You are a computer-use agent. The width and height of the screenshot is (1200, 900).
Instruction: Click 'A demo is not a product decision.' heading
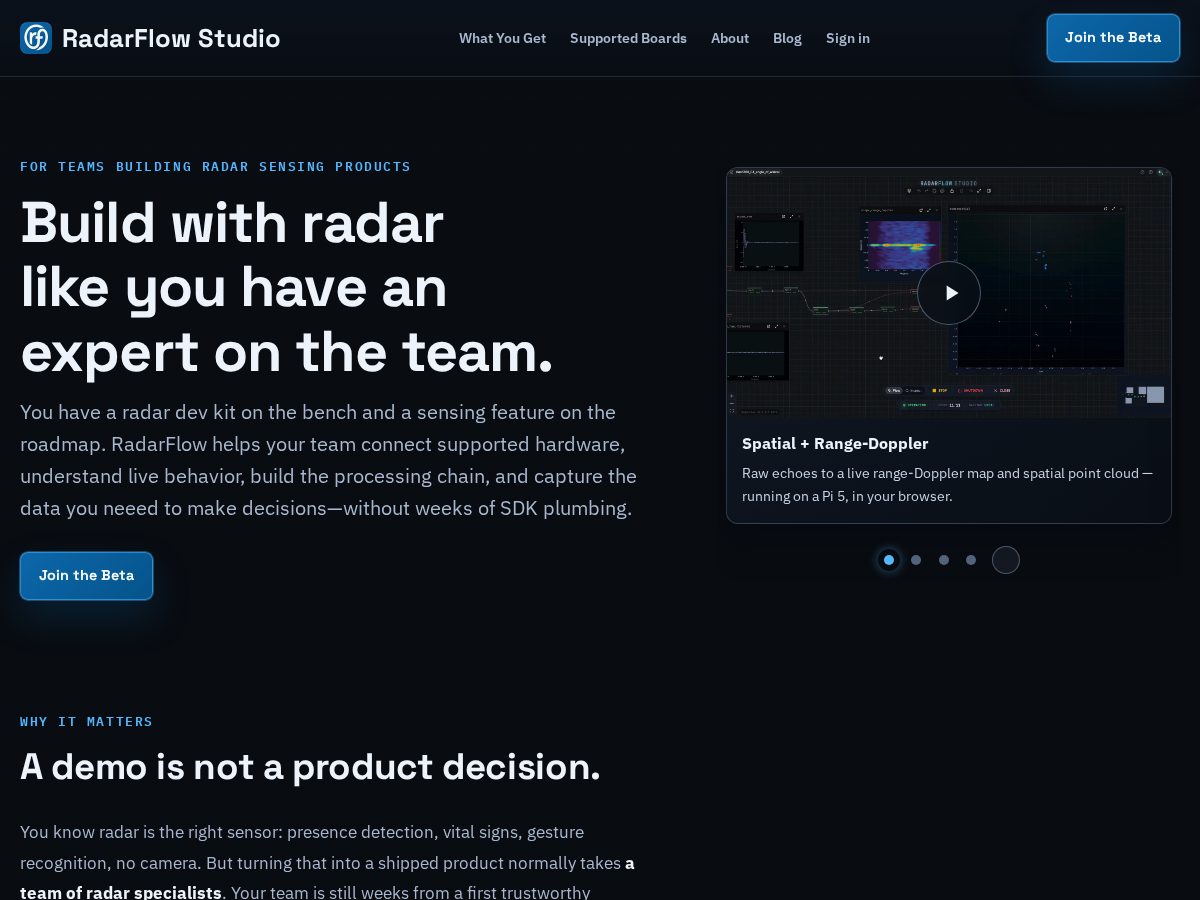pyautogui.click(x=310, y=767)
